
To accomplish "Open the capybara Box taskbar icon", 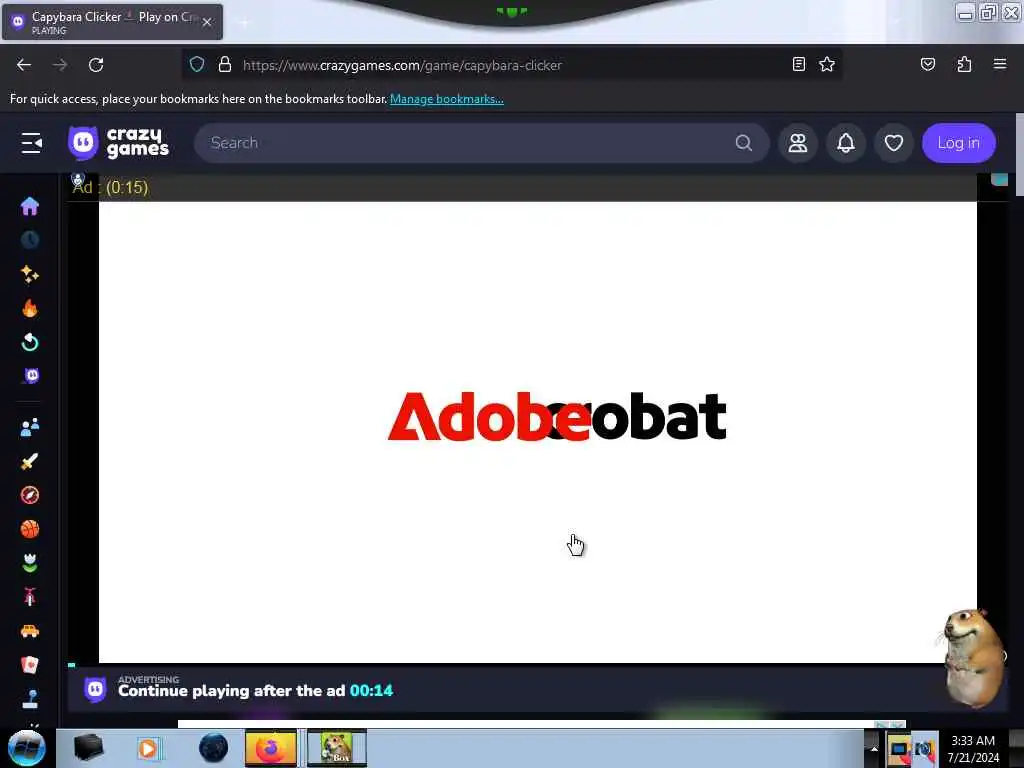I will click(337, 748).
